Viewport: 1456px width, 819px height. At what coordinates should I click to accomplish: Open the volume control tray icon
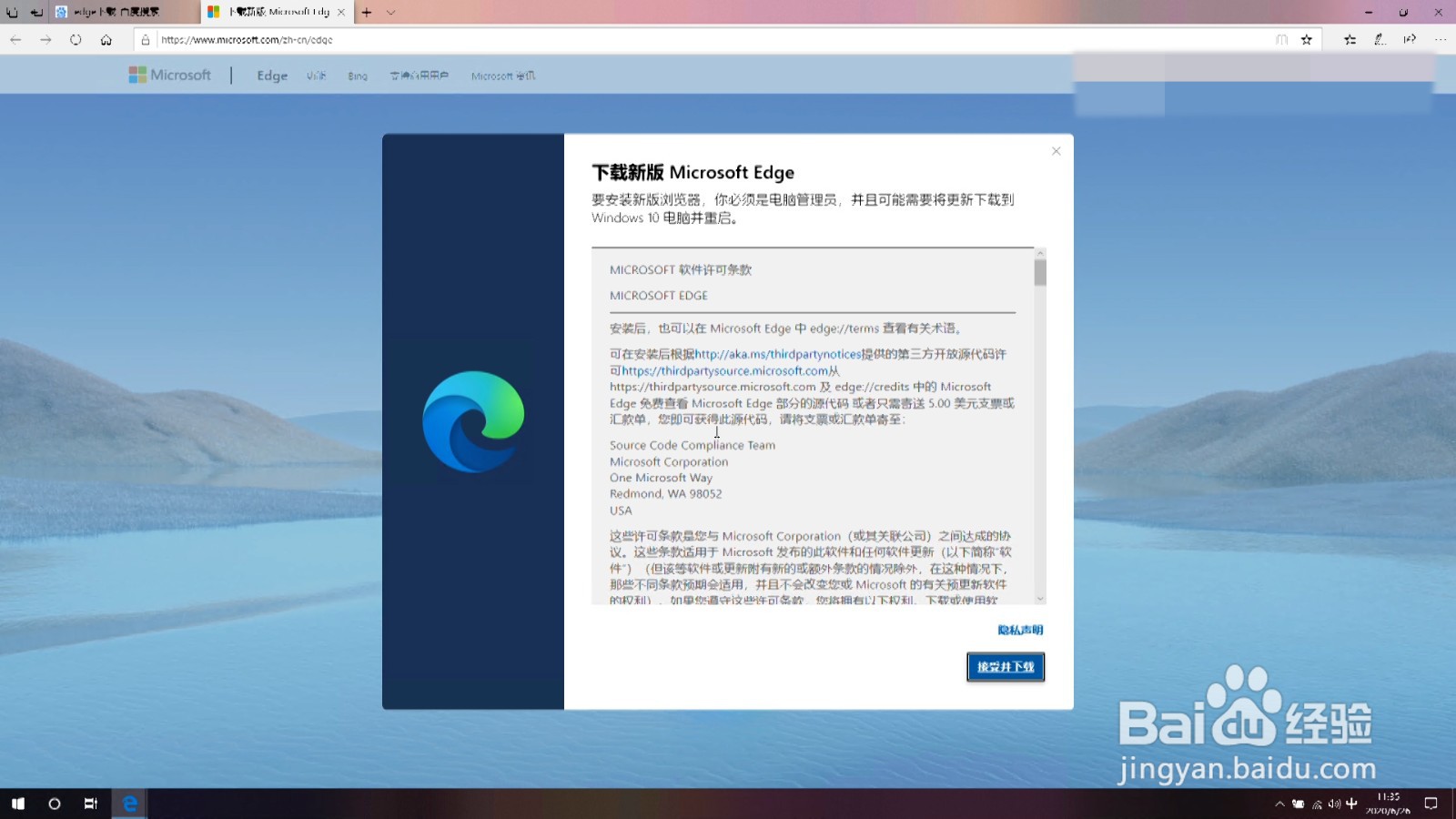1334,804
